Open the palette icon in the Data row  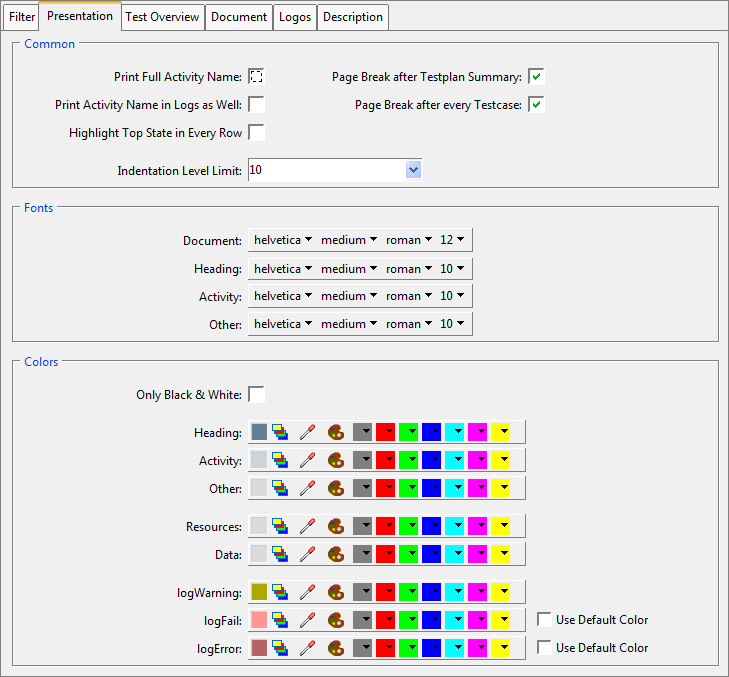pos(336,554)
